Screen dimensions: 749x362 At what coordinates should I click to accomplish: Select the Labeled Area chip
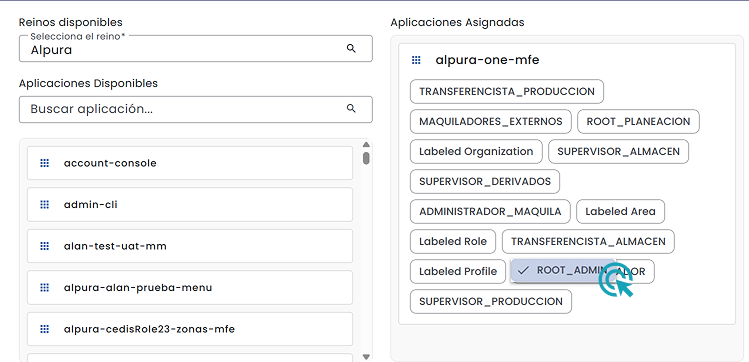click(621, 212)
